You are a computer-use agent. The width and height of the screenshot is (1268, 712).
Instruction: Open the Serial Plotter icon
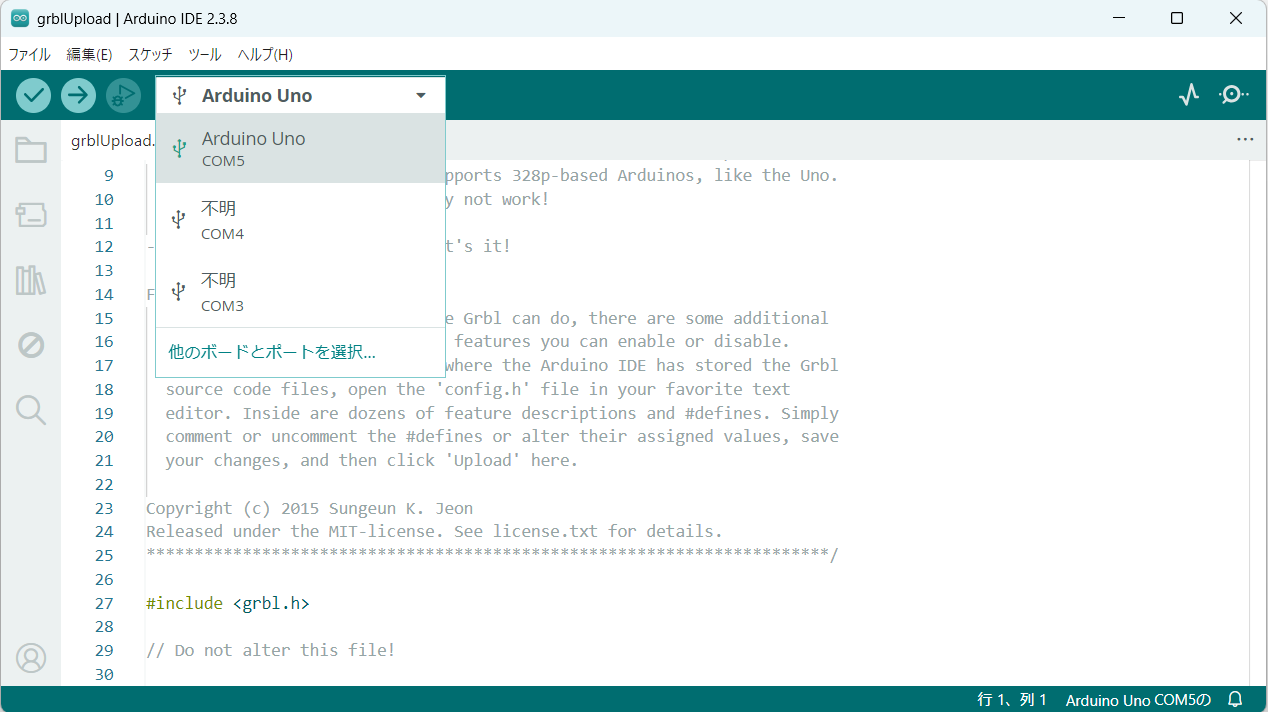pos(1188,95)
